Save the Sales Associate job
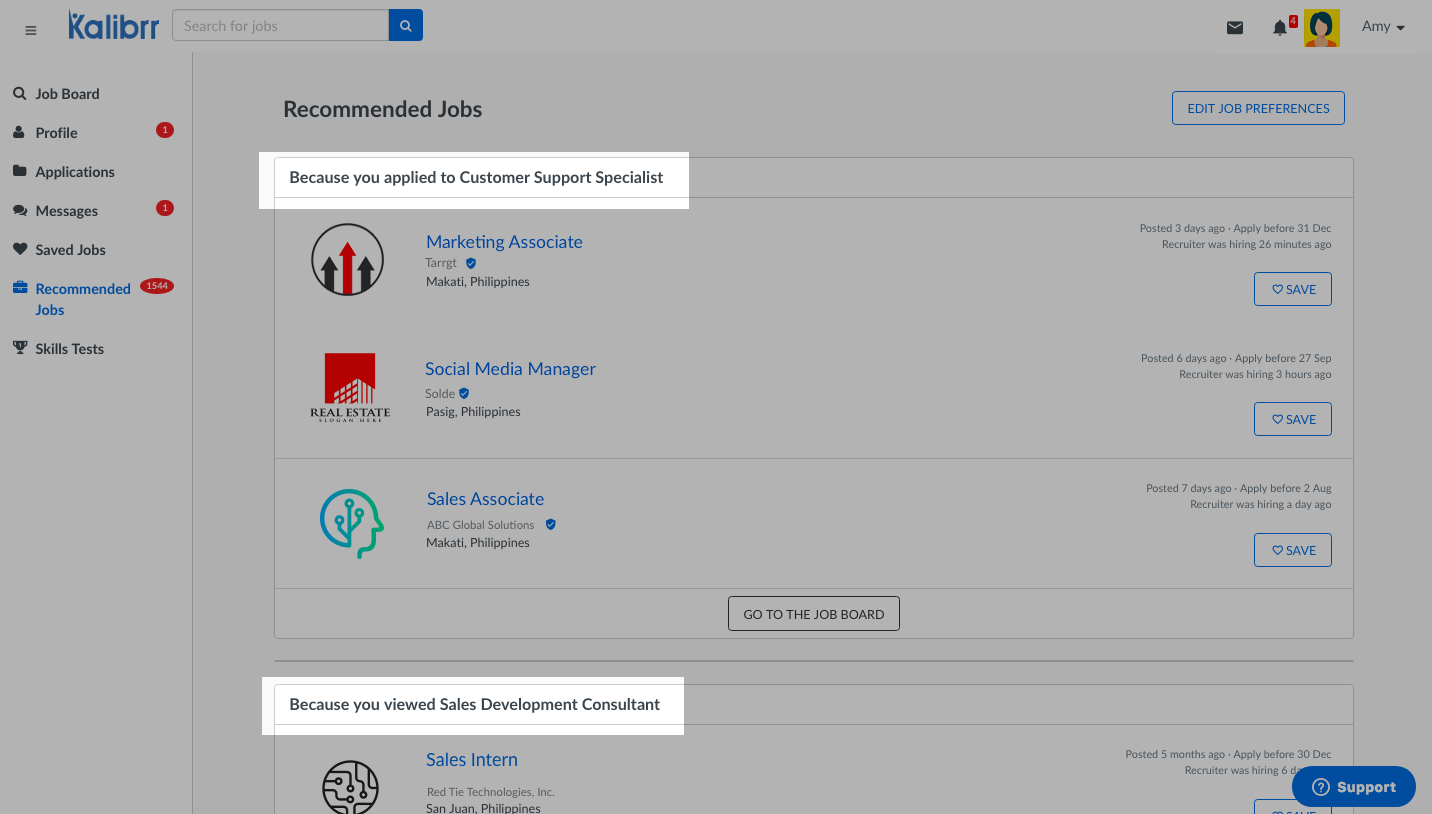 click(x=1292, y=550)
